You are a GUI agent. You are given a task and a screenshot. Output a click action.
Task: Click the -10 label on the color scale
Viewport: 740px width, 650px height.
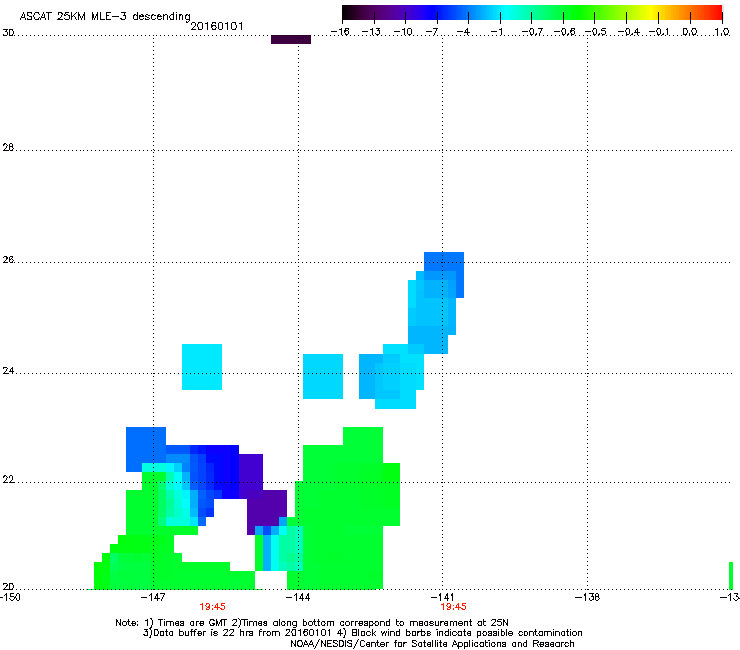[x=403, y=32]
